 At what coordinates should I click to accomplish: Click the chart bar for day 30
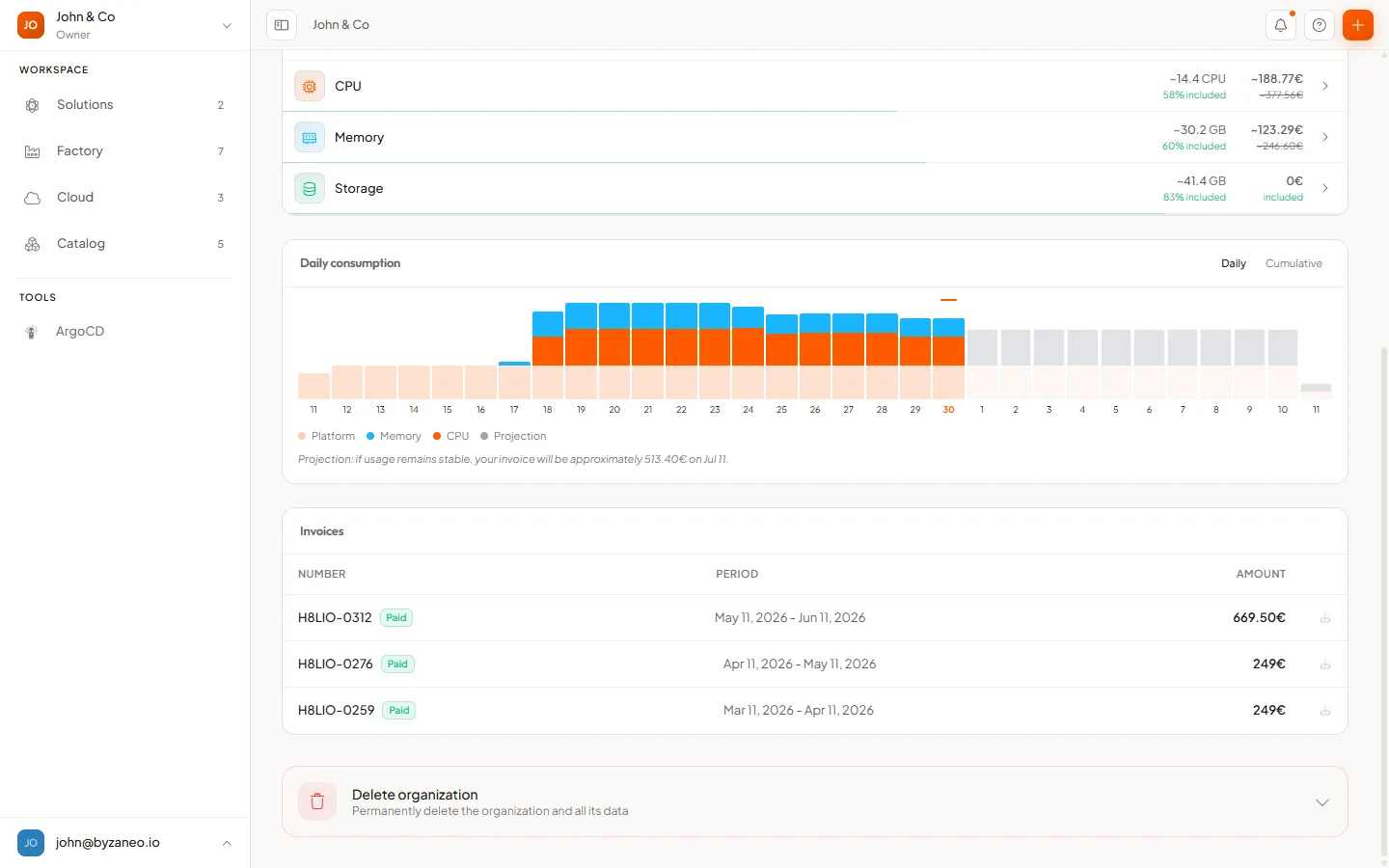949,359
